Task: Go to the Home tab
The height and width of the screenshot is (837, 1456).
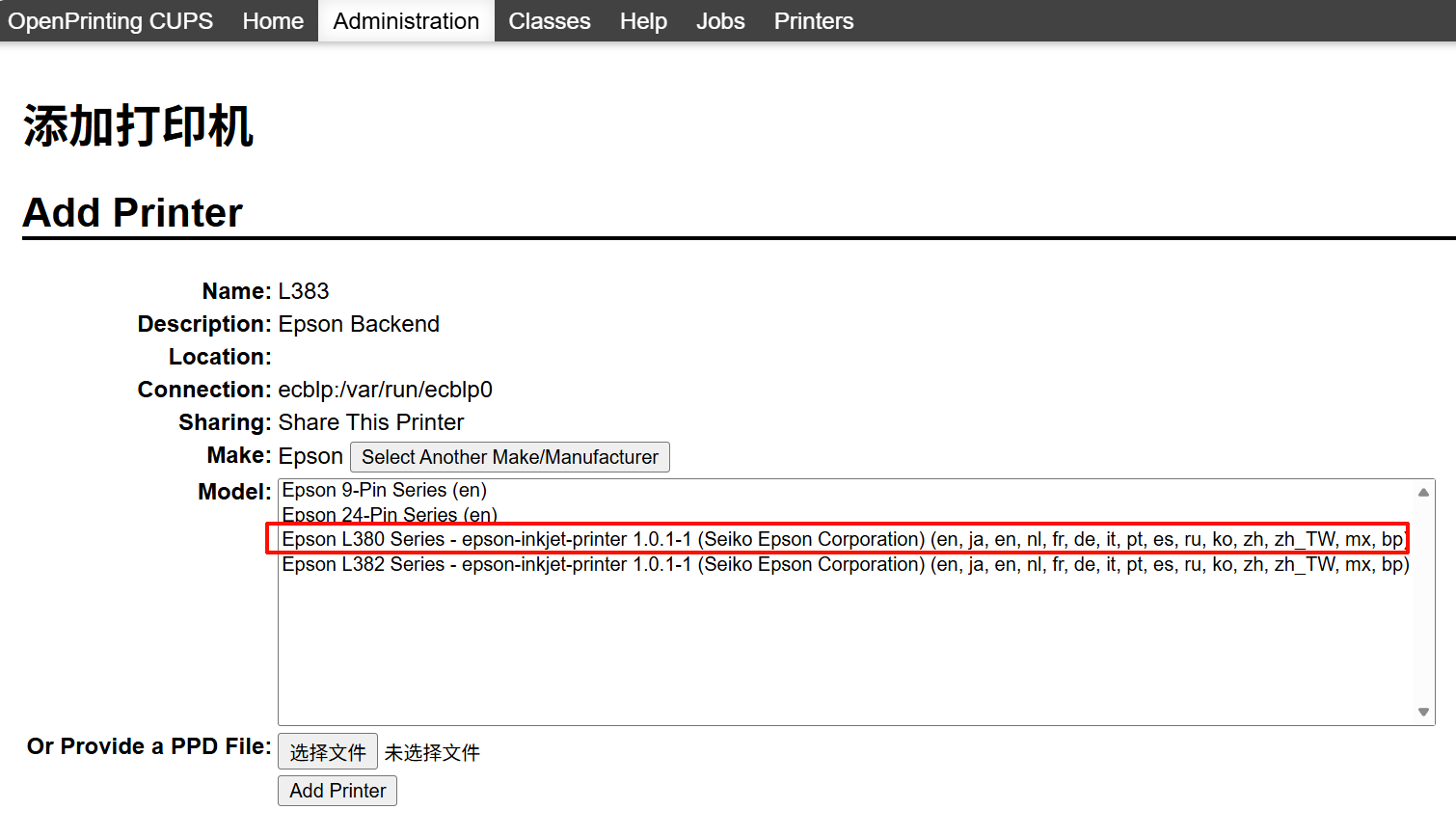Action: 273,21
